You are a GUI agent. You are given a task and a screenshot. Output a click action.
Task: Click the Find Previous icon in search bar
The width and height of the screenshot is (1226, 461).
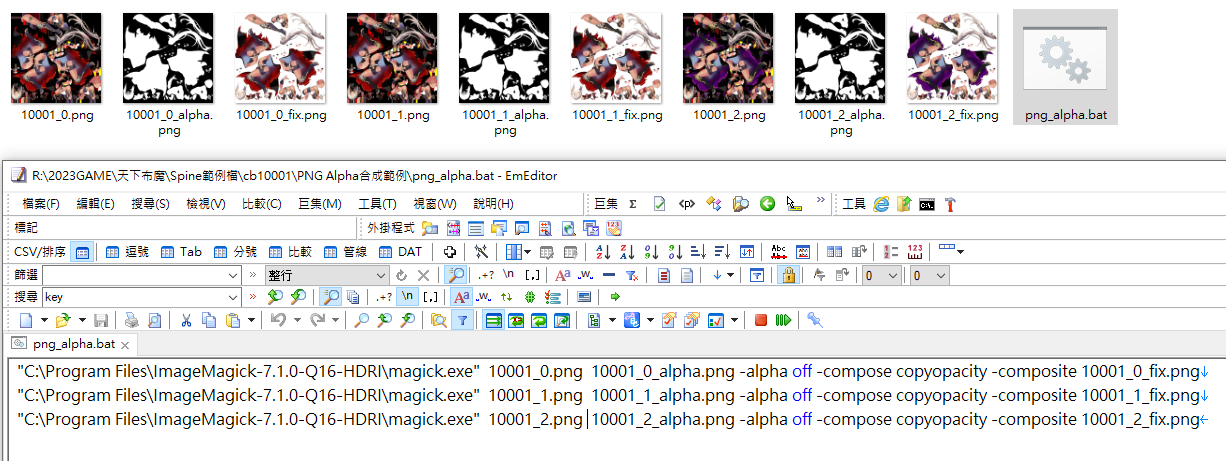[275, 297]
